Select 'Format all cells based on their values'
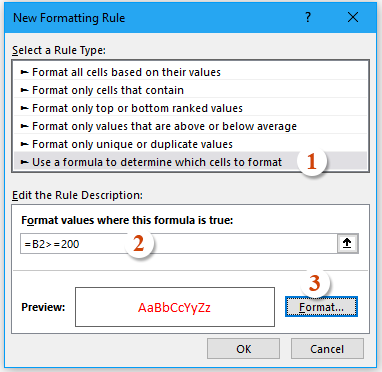The height and width of the screenshot is (372, 382). tap(190, 72)
